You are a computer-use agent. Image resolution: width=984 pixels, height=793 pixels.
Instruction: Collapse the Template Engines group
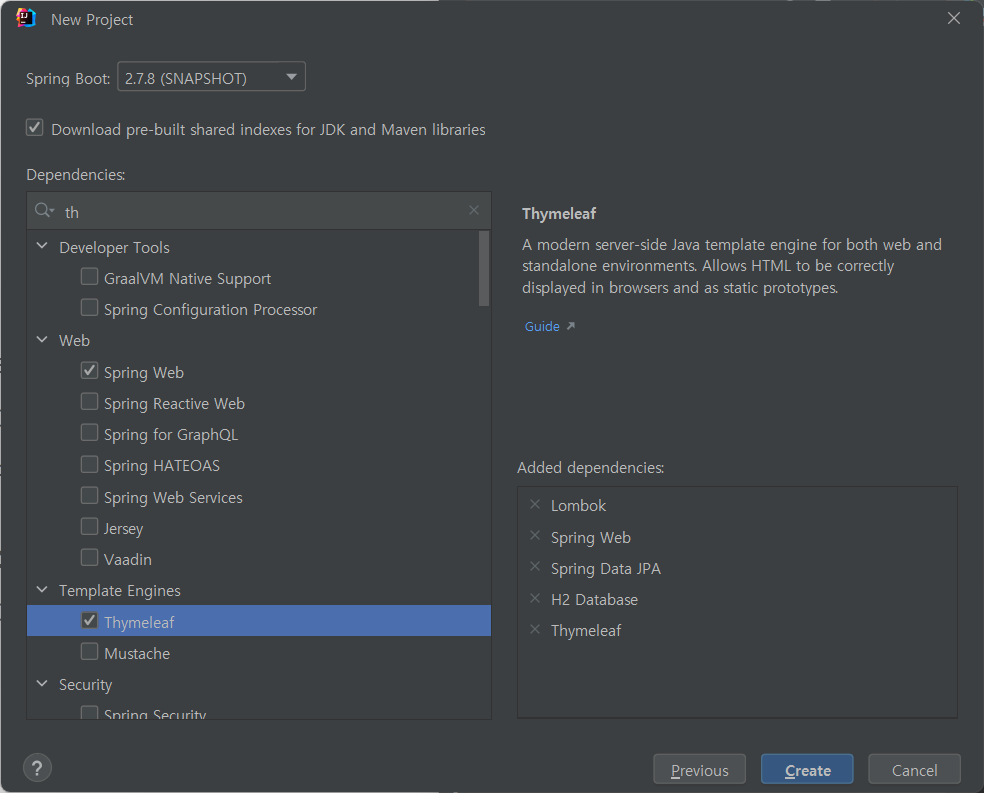pos(42,590)
